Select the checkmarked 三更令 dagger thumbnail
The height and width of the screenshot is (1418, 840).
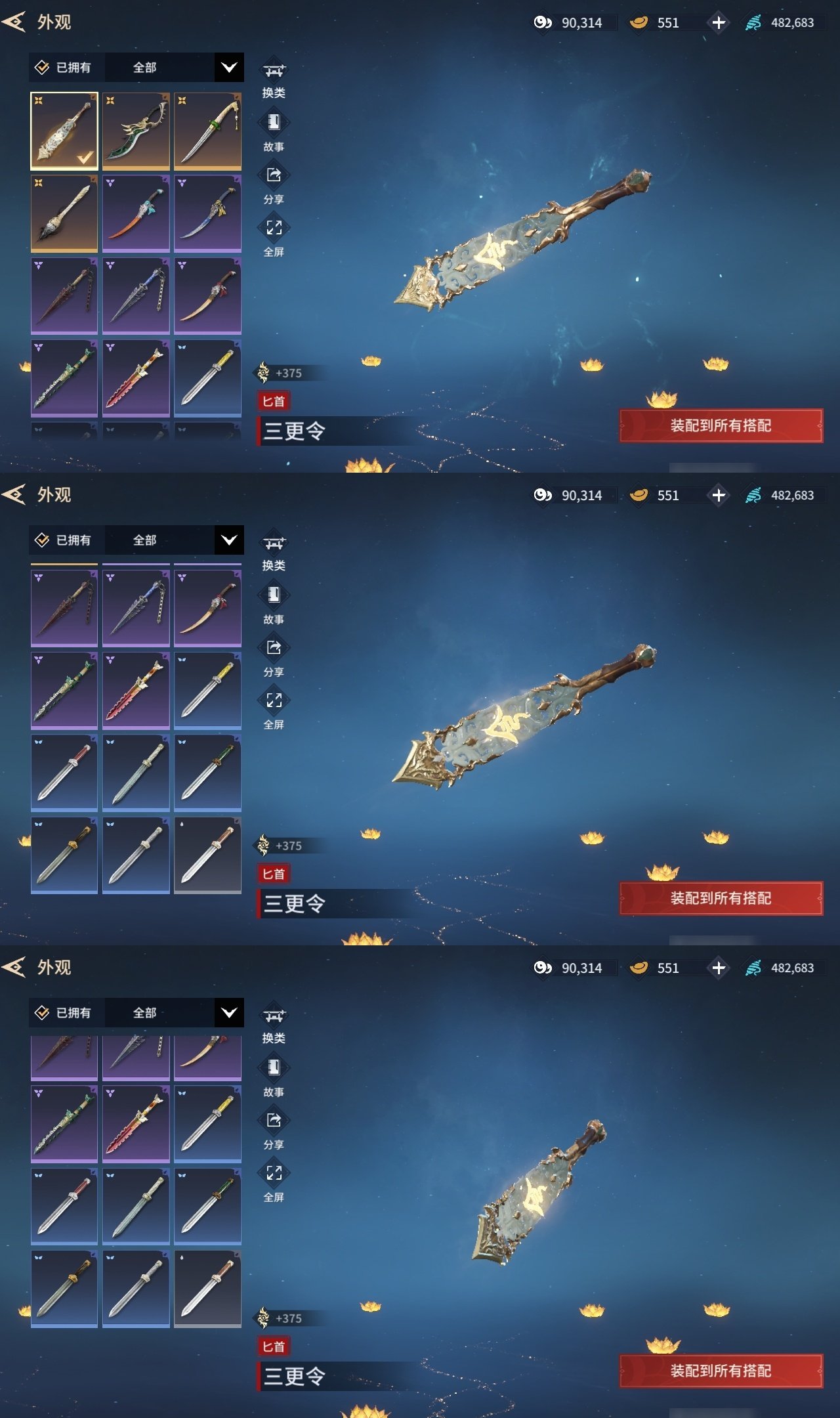coord(64,131)
